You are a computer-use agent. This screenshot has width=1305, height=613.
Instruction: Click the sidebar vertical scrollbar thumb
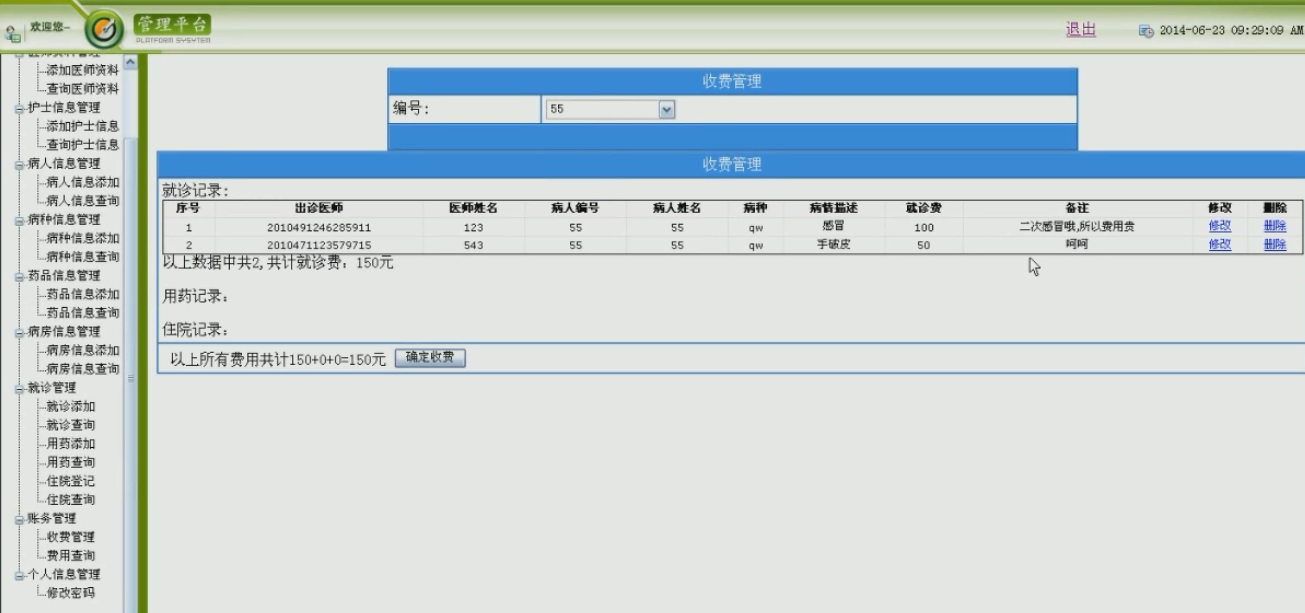pyautogui.click(x=130, y=378)
